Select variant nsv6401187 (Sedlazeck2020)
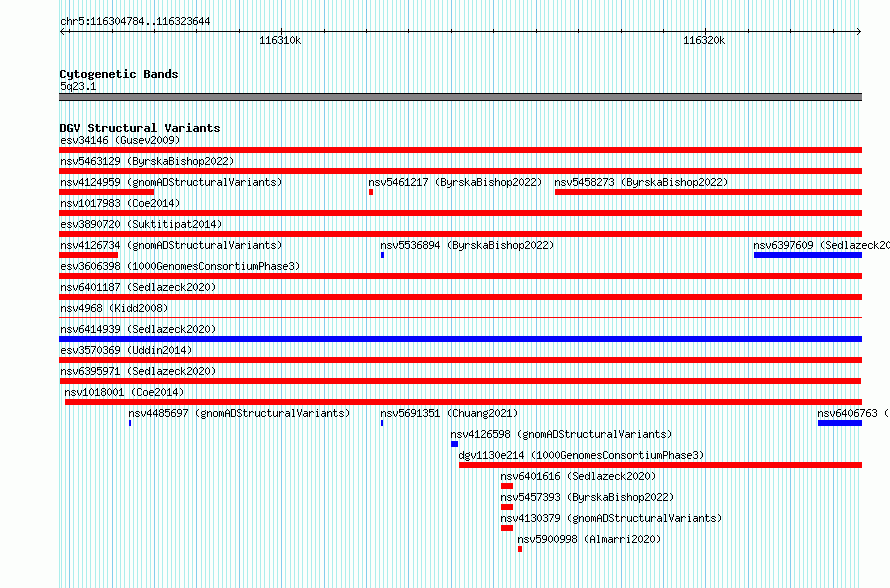This screenshot has height=588, width=890. (x=138, y=287)
